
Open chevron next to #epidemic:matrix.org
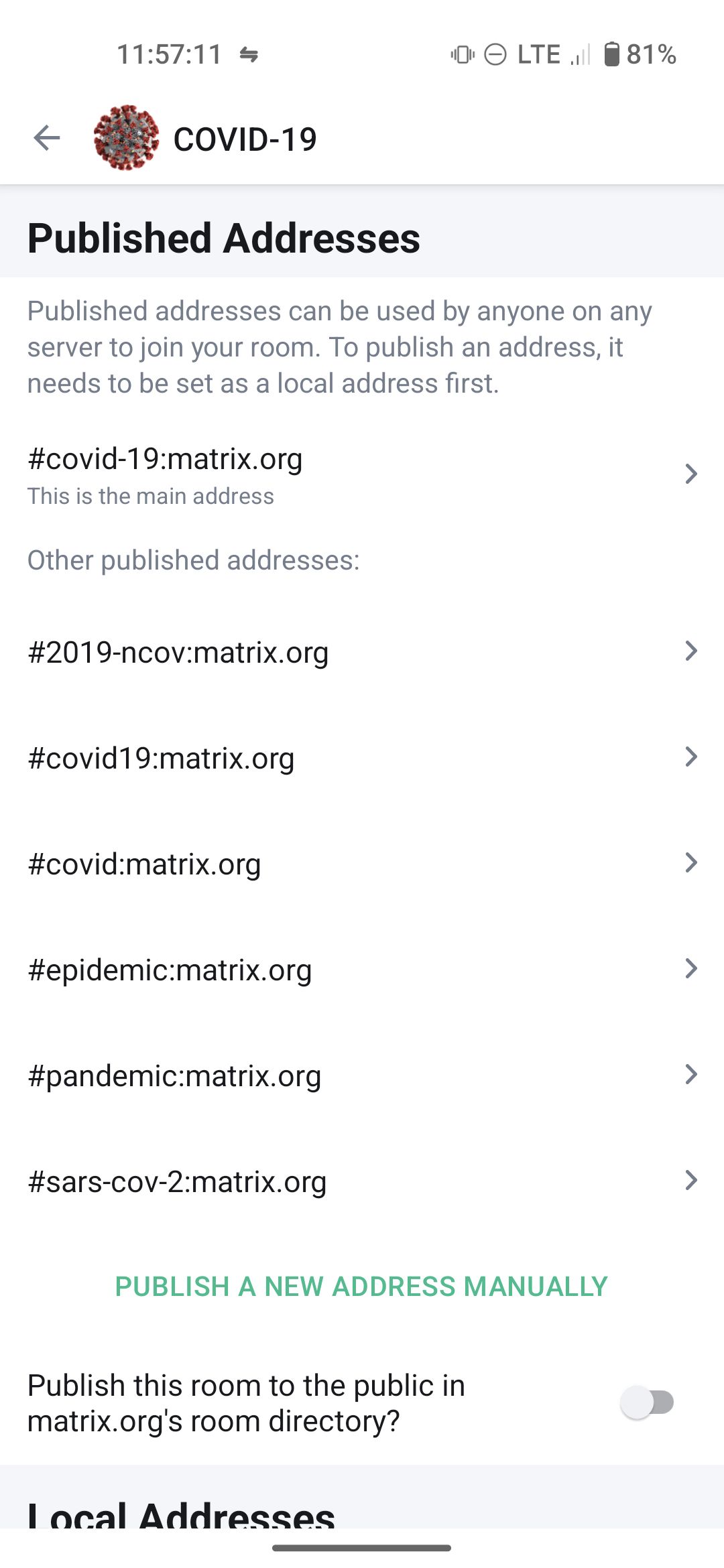tap(691, 968)
